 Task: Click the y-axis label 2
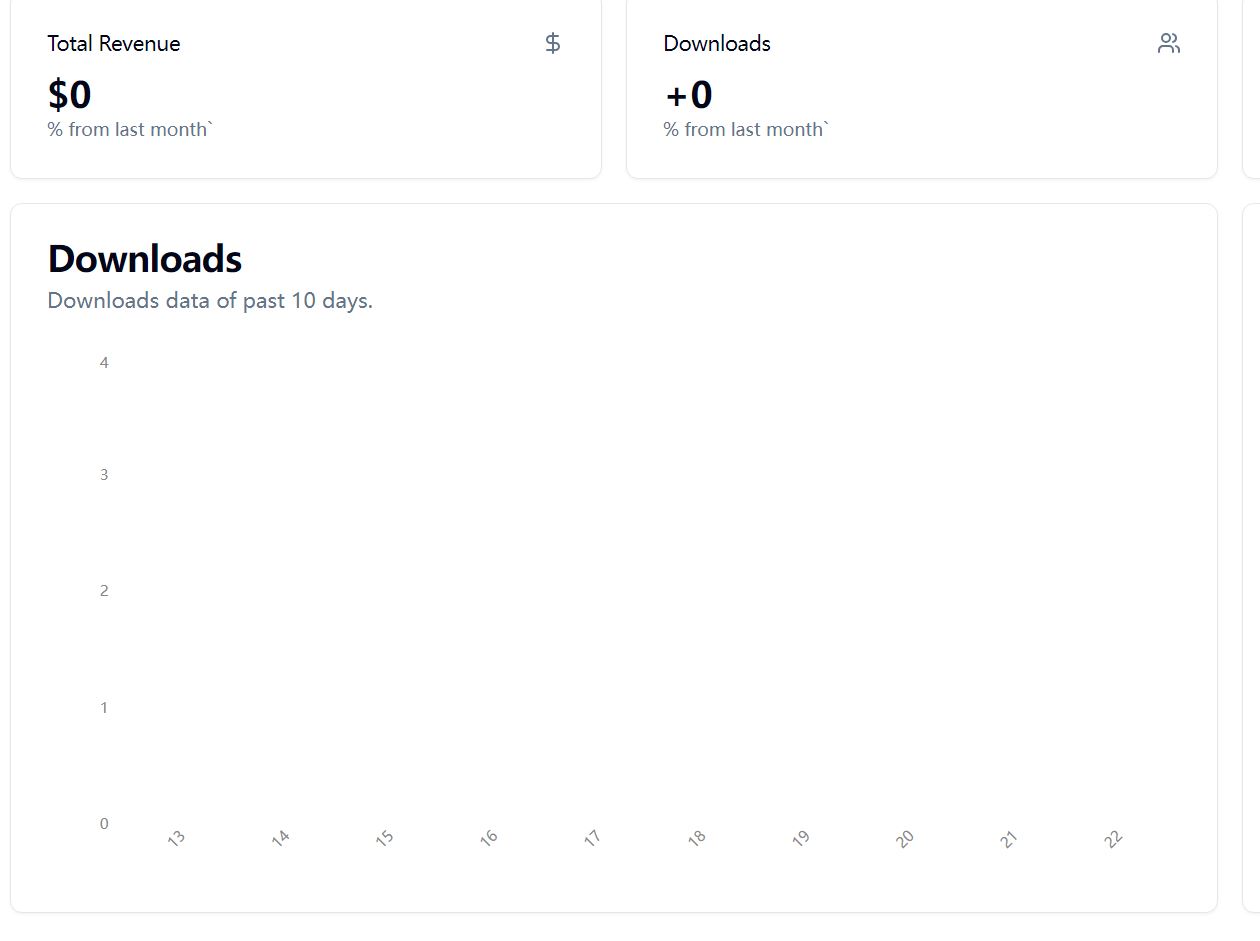point(104,591)
